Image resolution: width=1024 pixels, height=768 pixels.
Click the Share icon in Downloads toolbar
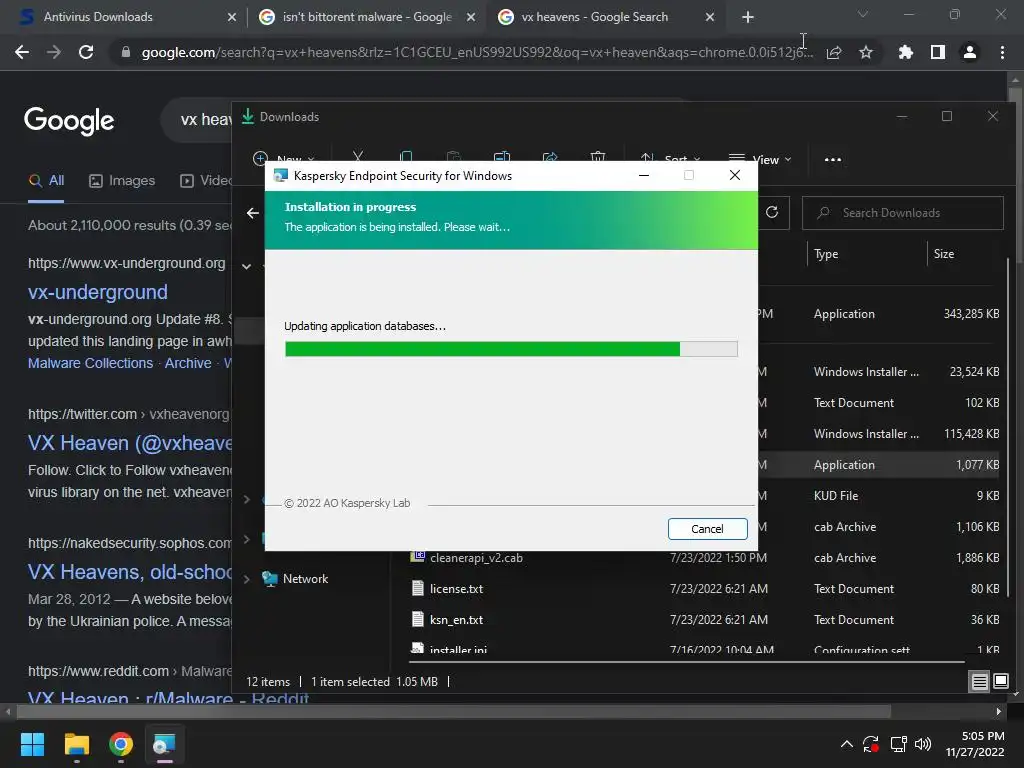(x=550, y=157)
